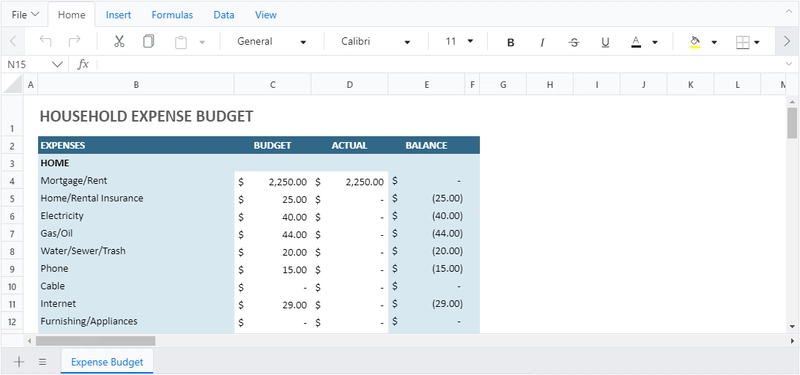Open the File menu
This screenshot has height=375, width=800.
25,15
